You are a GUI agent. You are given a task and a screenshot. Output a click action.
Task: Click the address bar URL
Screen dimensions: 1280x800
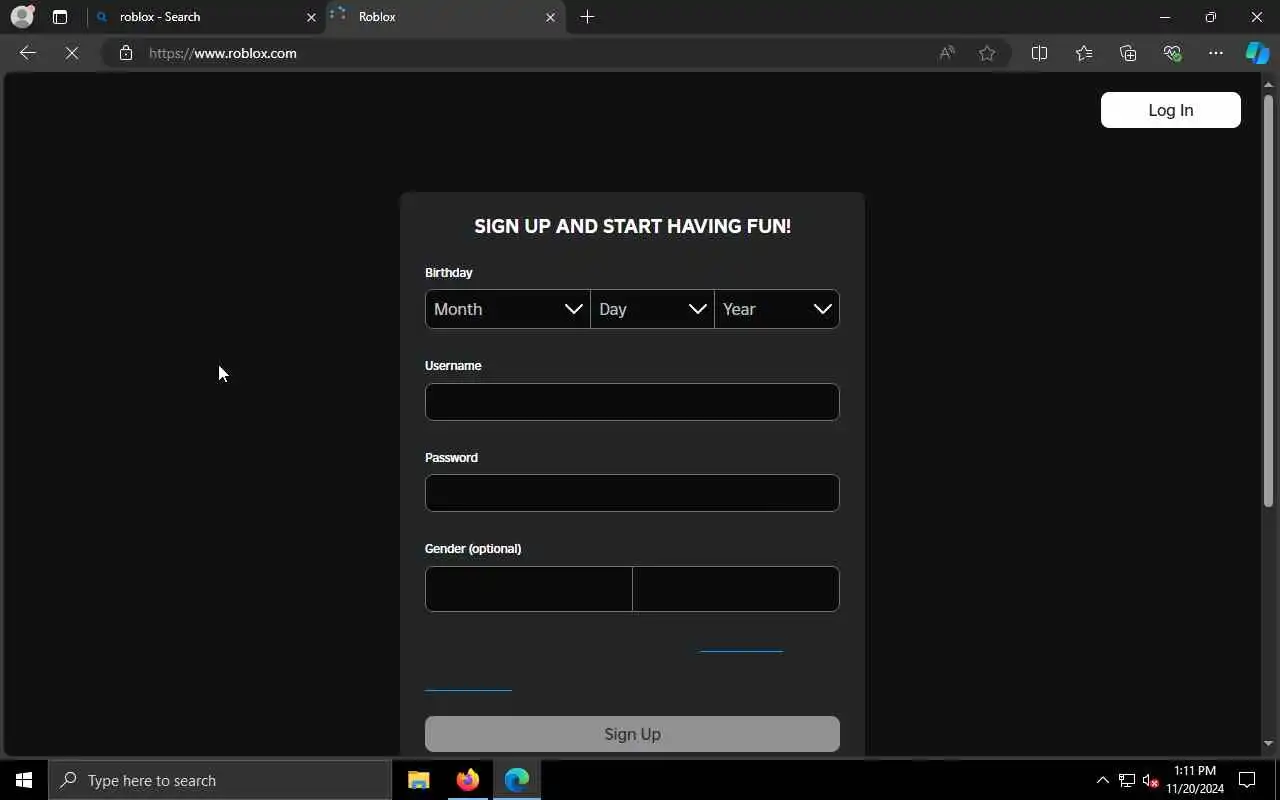(223, 53)
